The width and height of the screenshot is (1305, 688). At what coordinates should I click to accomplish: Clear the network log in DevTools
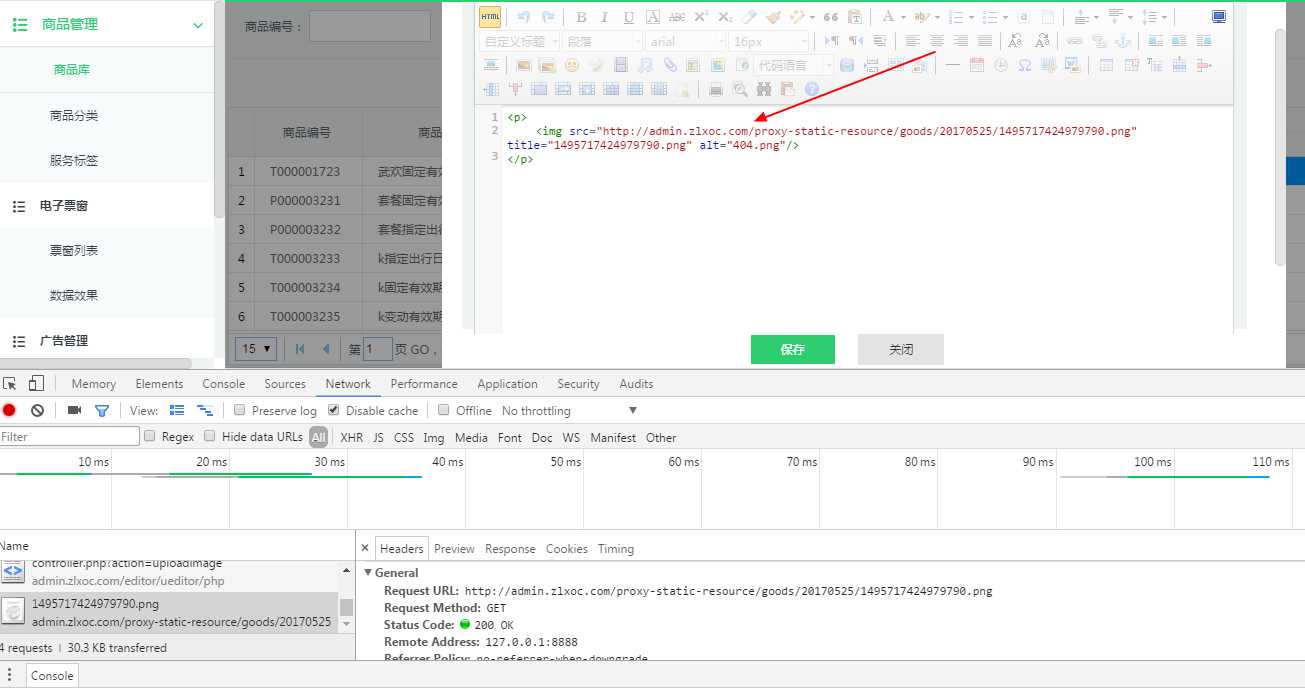tap(37, 410)
